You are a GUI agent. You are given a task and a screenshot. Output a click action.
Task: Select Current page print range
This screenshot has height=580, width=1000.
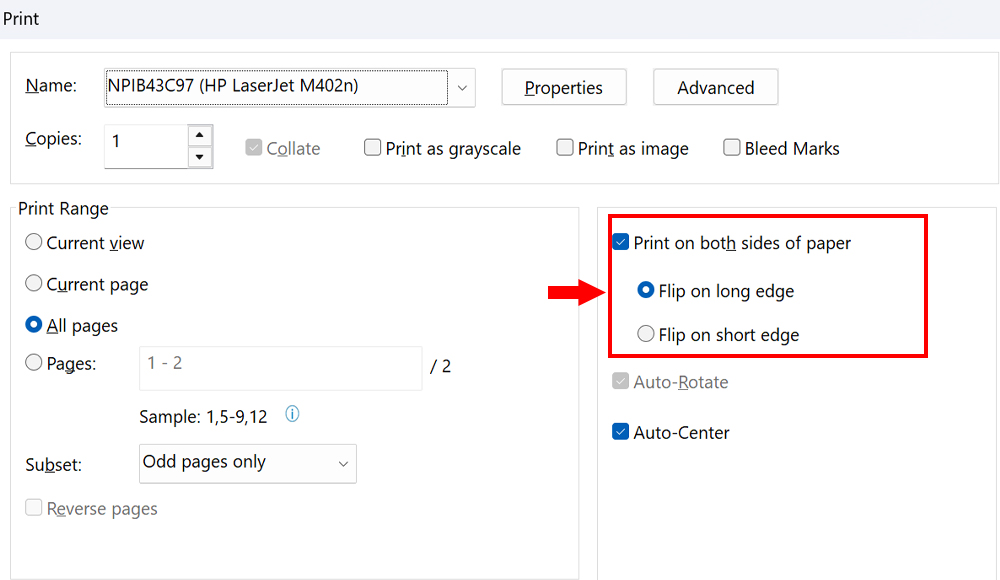[33, 284]
